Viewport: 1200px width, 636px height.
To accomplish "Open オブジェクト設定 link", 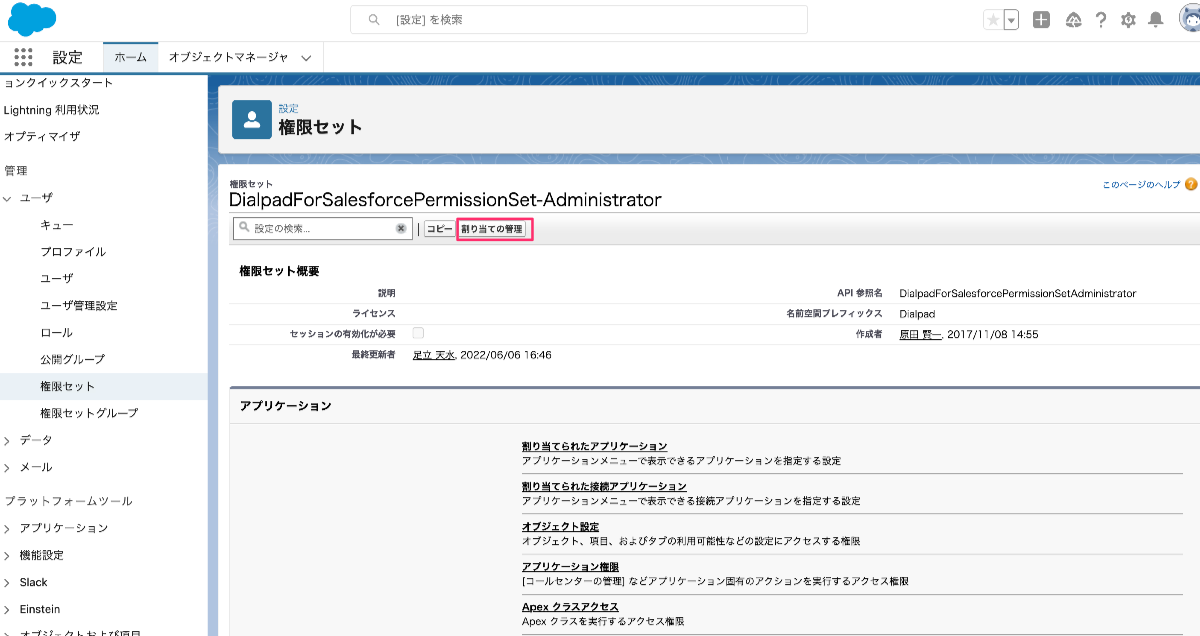I will (x=560, y=526).
